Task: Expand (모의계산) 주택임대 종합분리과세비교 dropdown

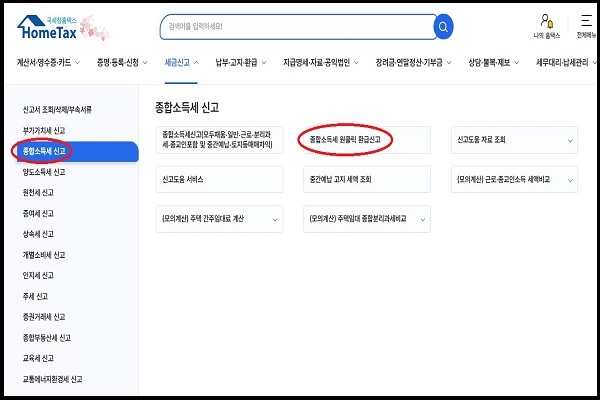Action: [367, 219]
